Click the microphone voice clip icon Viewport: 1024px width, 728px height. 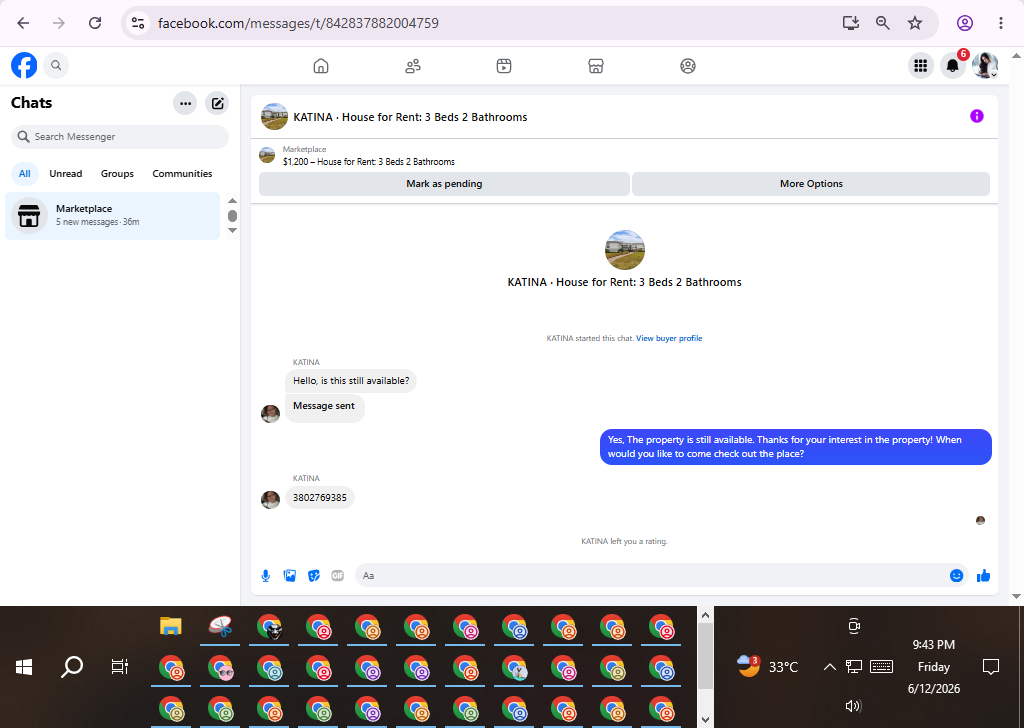pyautogui.click(x=266, y=576)
